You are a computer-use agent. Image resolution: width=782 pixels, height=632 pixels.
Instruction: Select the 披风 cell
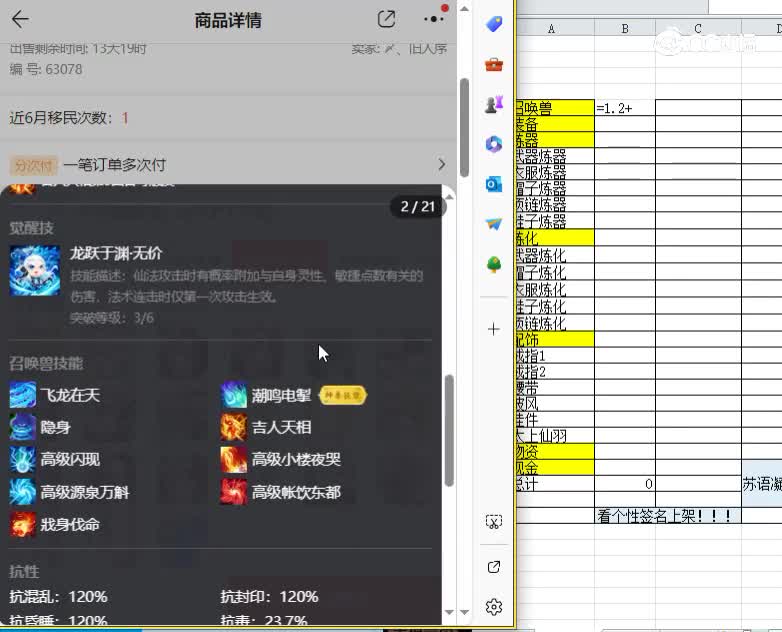pos(555,404)
